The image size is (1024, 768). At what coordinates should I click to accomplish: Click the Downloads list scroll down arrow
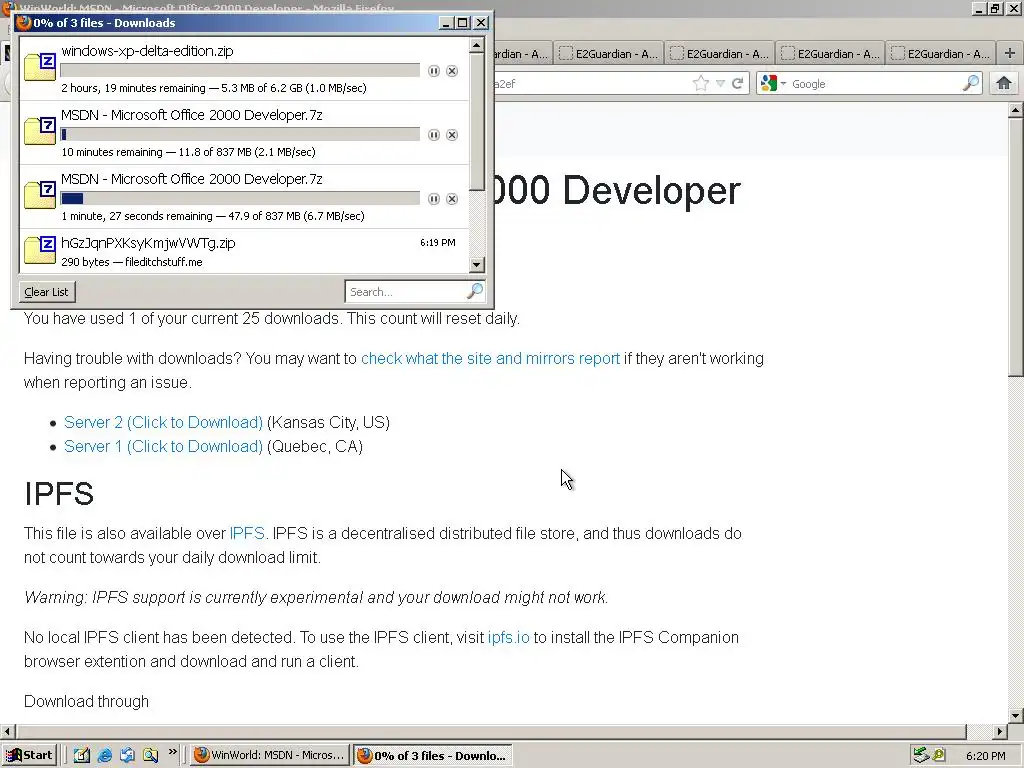[477, 264]
